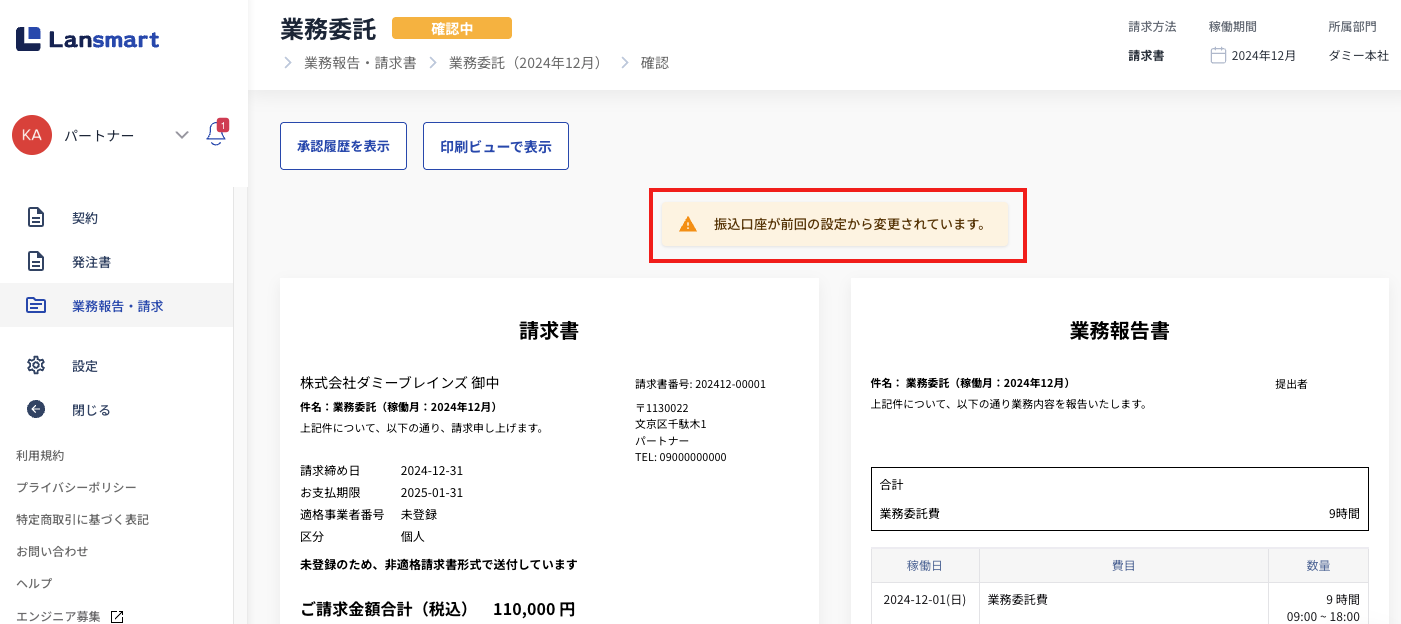Click the 契約 document icon

click(x=36, y=217)
